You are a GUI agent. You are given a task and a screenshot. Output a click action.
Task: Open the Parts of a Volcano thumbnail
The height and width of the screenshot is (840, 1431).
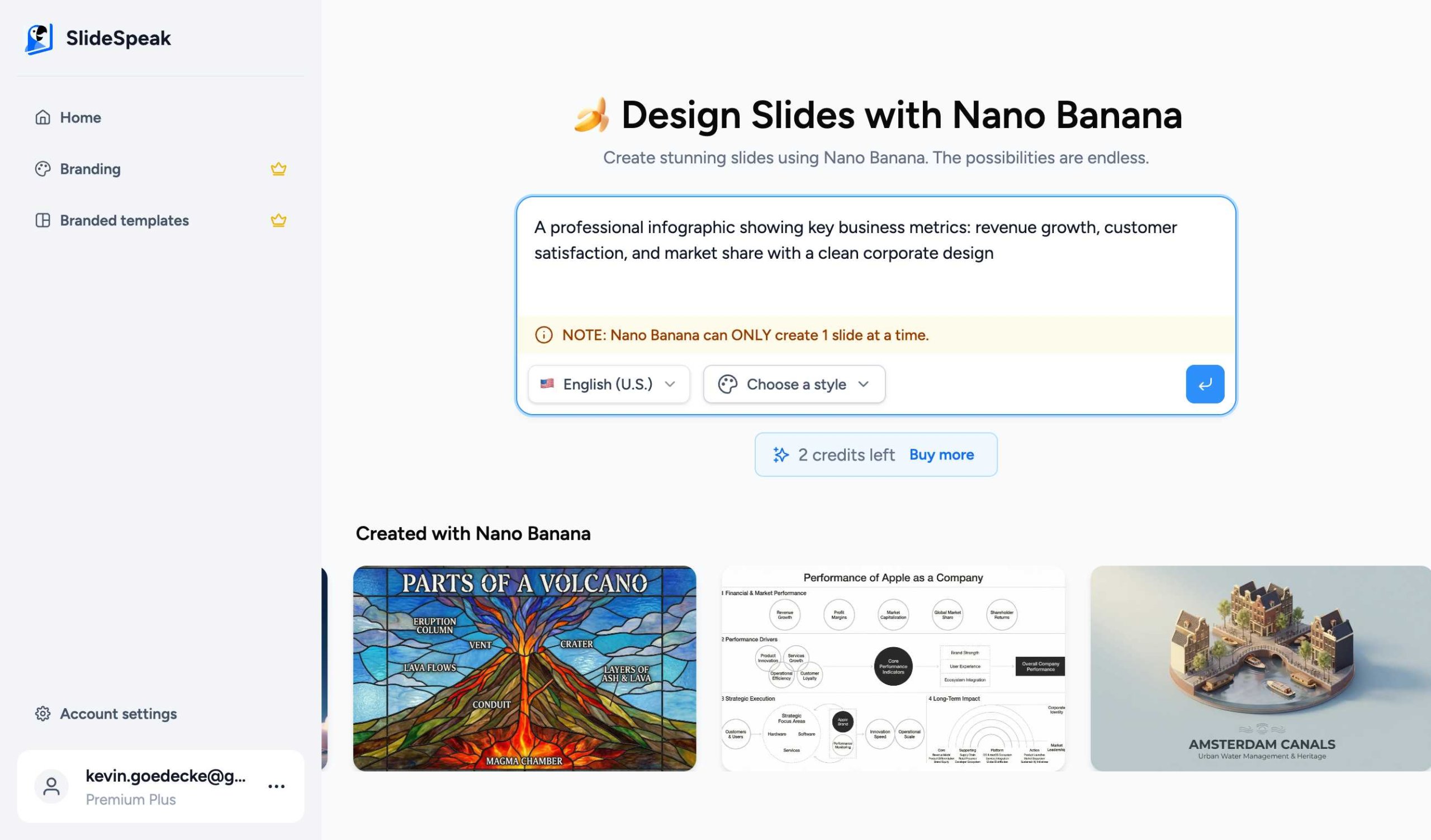(524, 668)
